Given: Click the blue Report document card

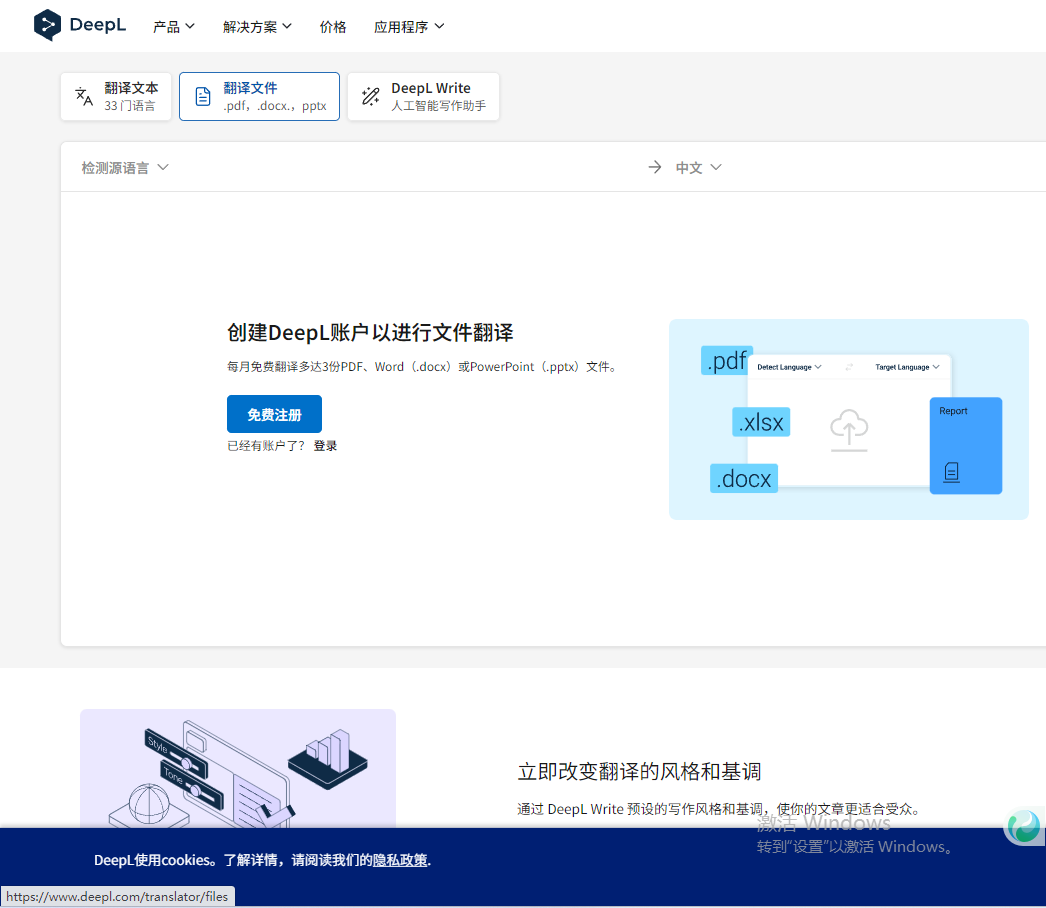Looking at the screenshot, I should click(x=966, y=446).
